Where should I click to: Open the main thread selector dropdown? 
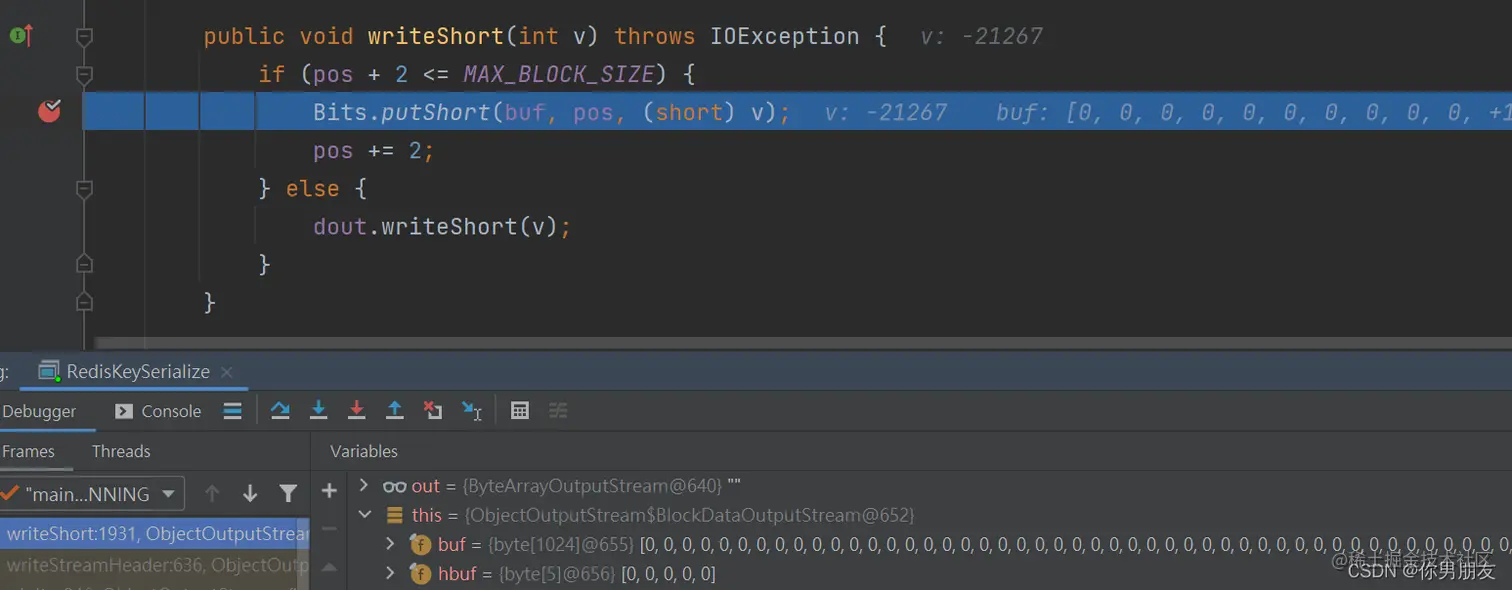[x=92, y=493]
